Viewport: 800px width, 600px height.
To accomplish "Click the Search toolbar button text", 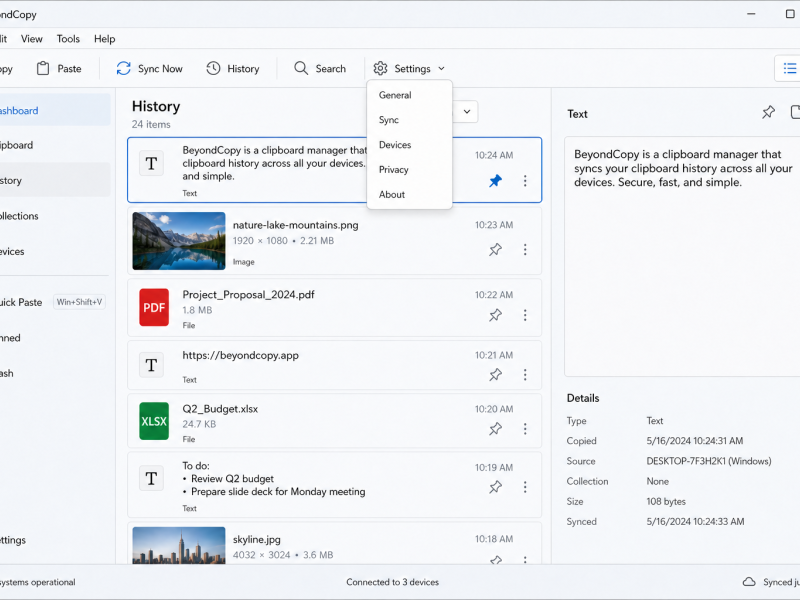I will point(331,68).
